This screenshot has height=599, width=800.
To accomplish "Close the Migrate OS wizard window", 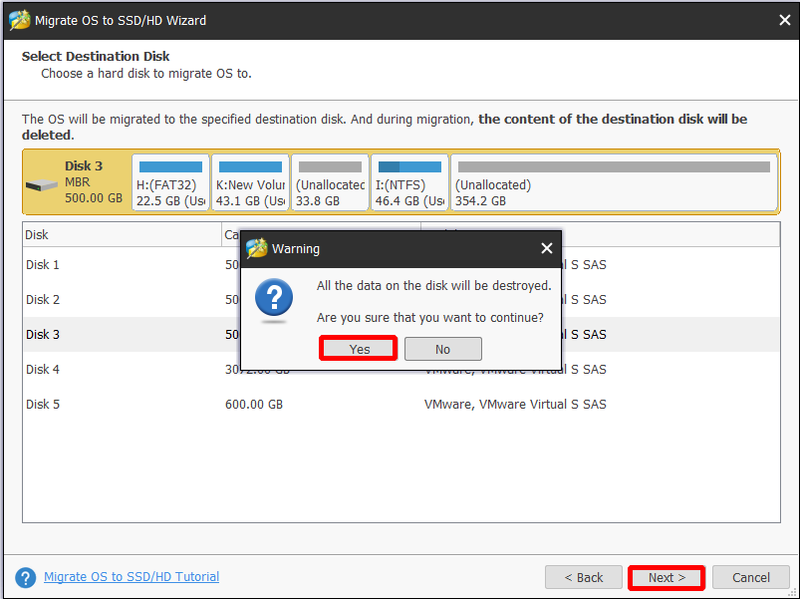I will click(784, 20).
